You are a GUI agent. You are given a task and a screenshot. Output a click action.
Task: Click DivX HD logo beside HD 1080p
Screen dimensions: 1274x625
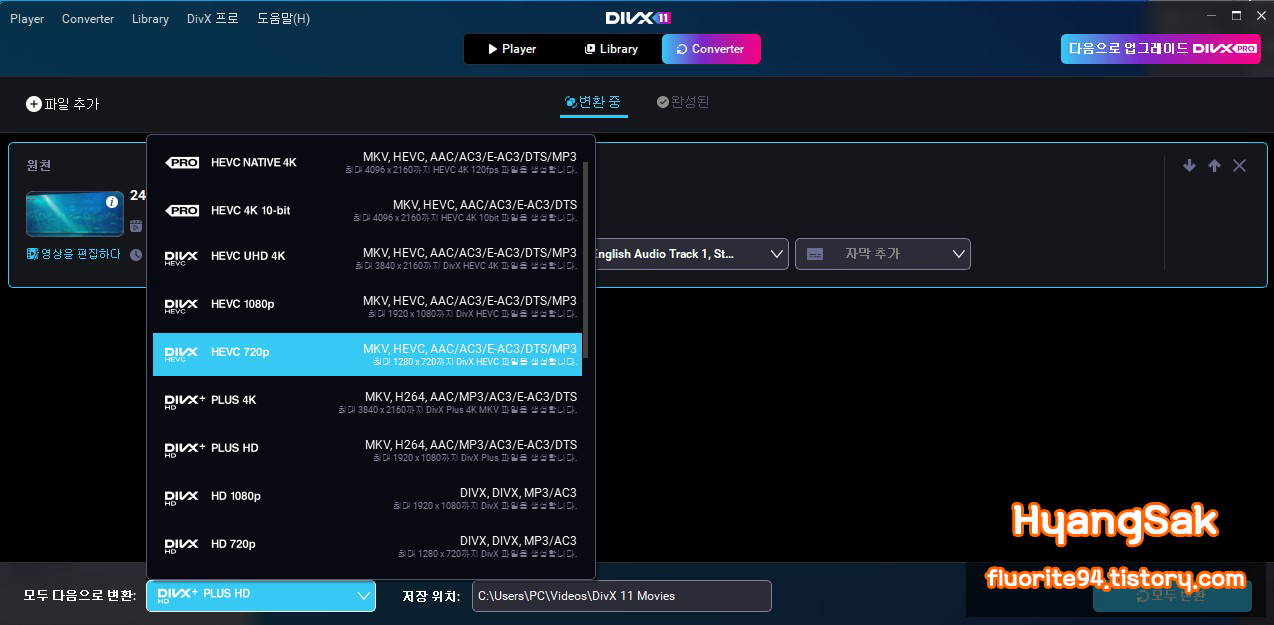(x=182, y=497)
